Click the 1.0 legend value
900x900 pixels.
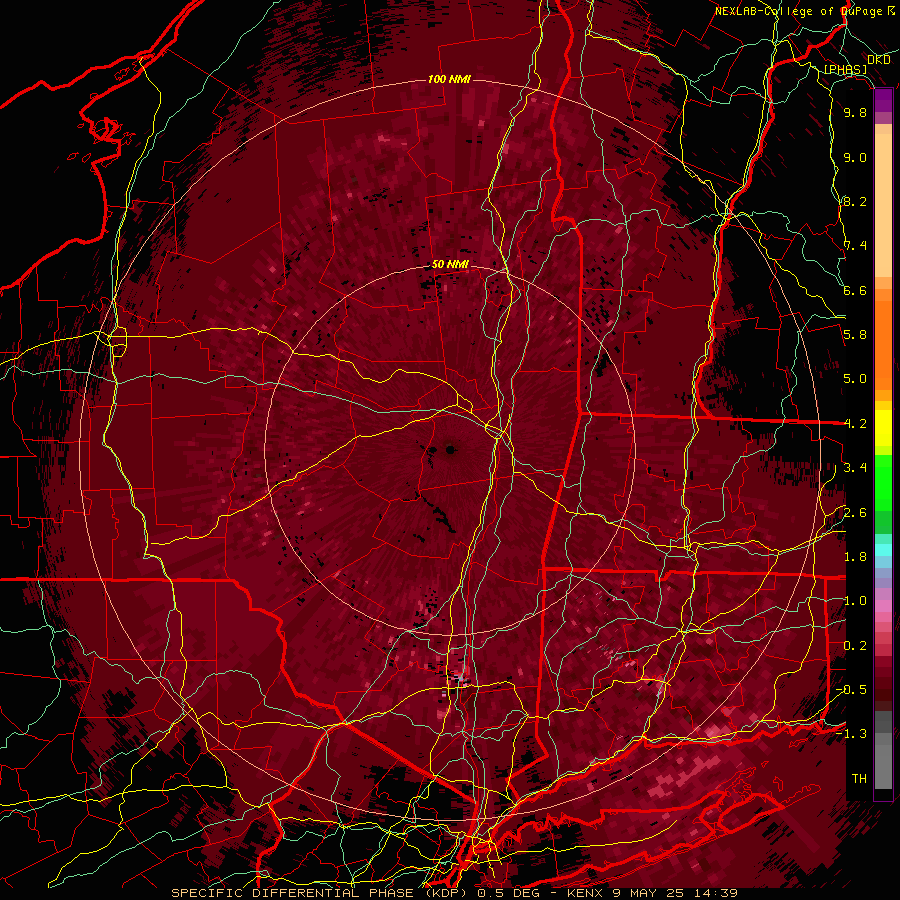(855, 601)
